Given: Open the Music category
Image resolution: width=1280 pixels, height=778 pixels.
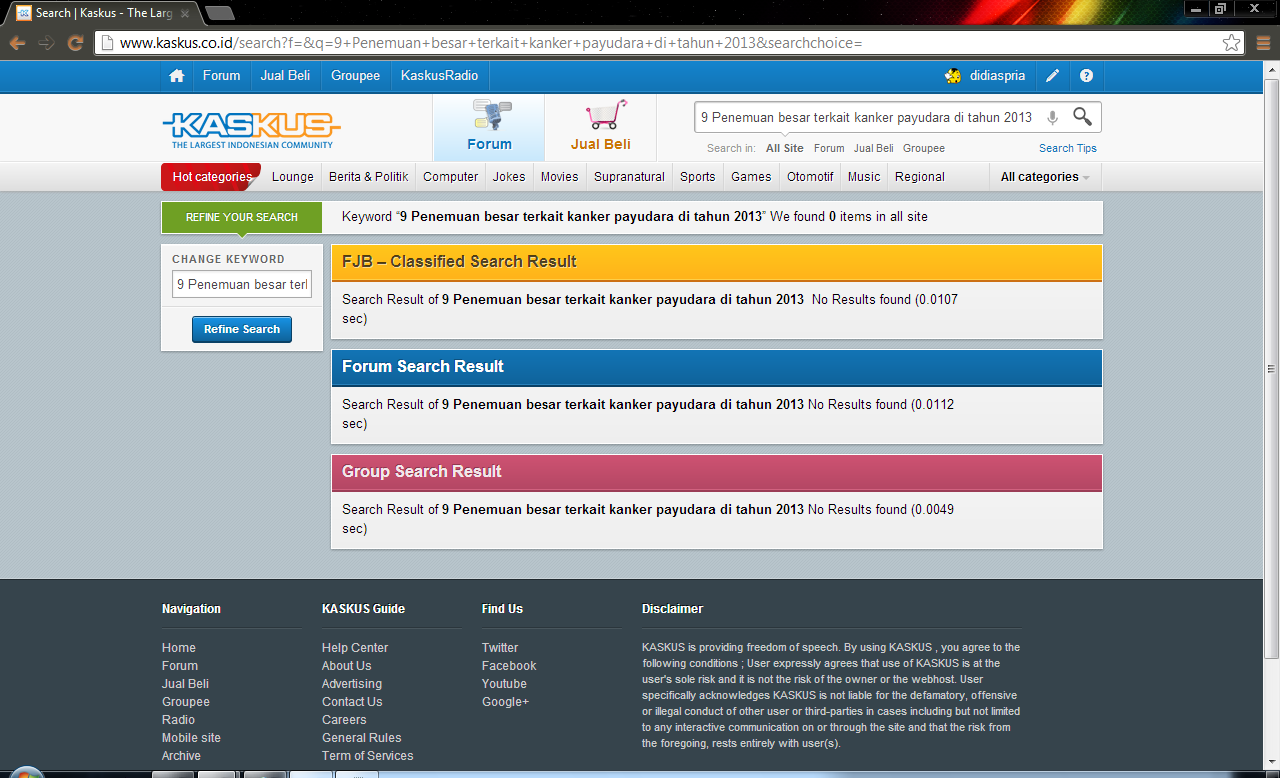Looking at the screenshot, I should 864,177.
